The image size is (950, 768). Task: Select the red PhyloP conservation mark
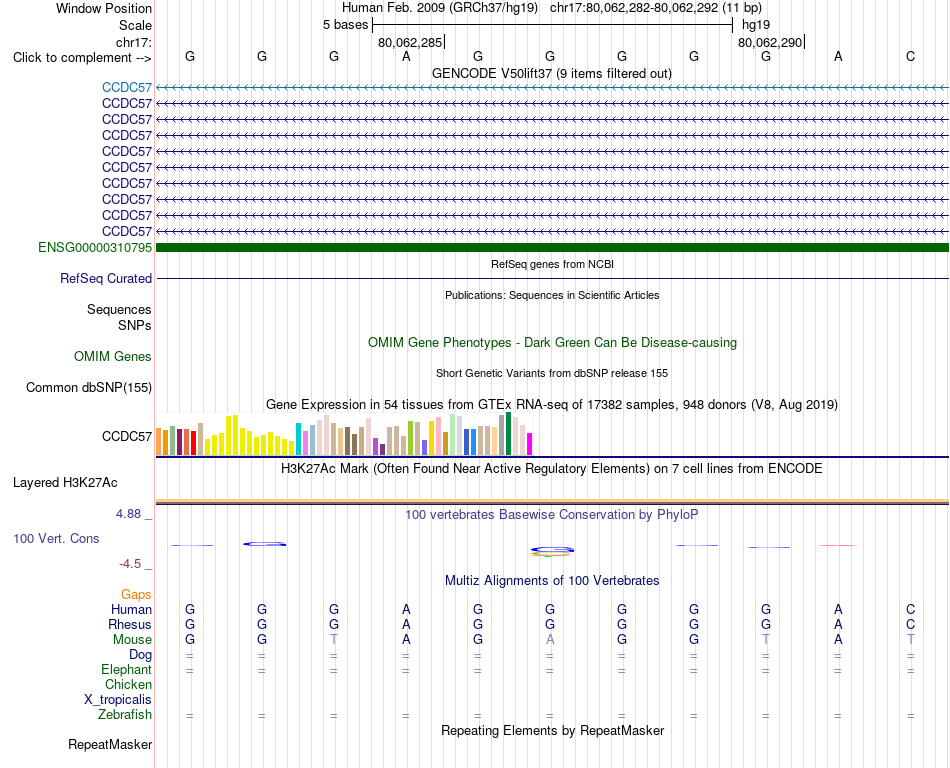tap(838, 545)
